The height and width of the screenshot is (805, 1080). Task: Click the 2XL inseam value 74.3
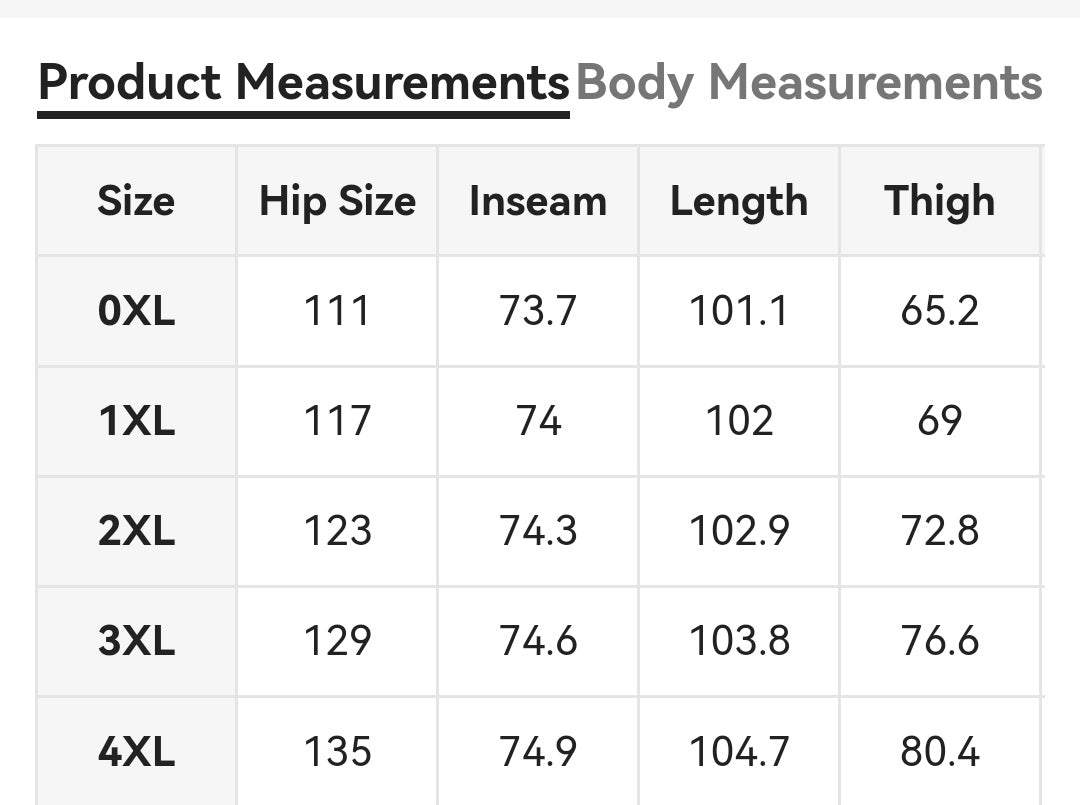click(538, 531)
